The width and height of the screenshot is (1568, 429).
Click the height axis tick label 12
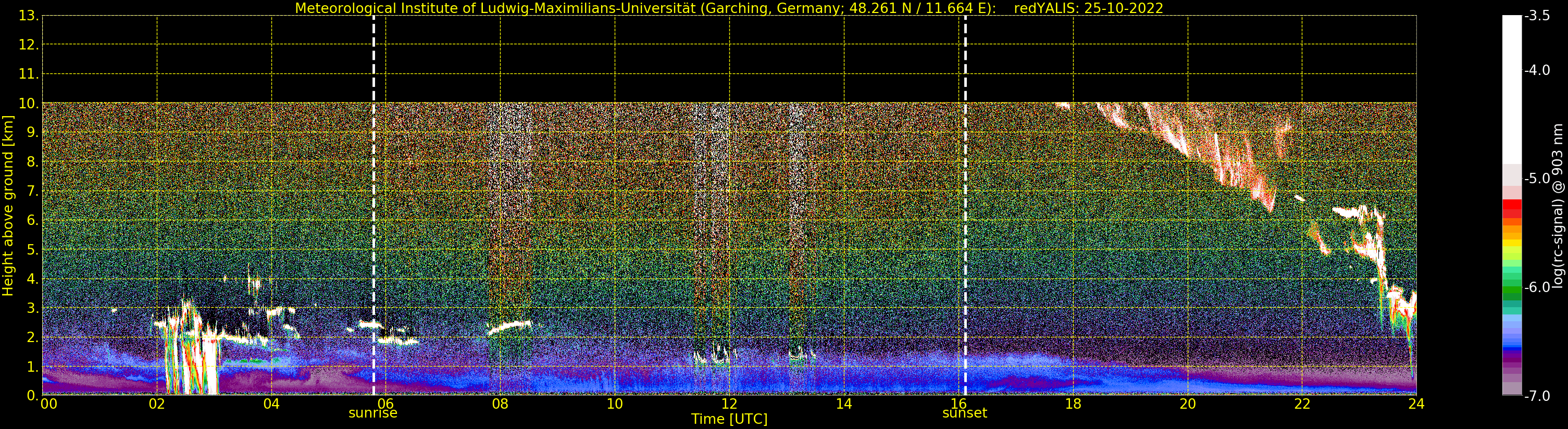click(29, 45)
